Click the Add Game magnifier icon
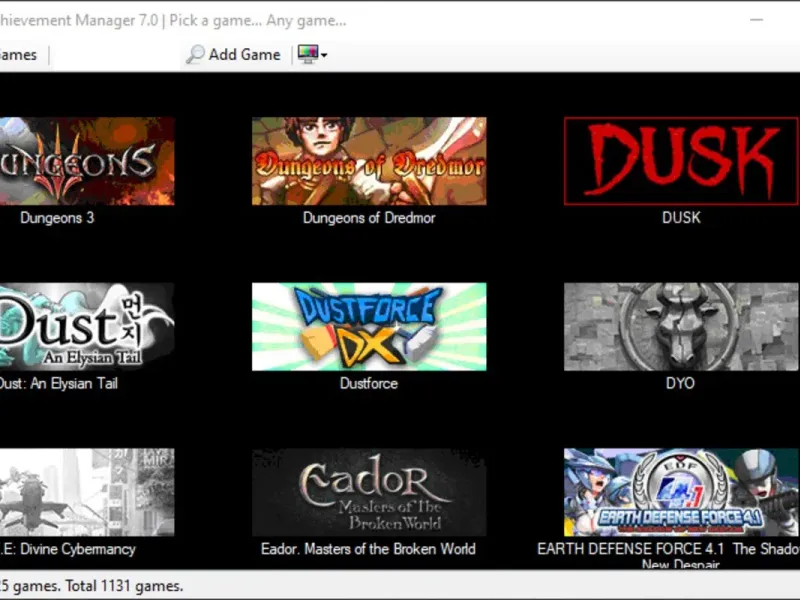 [x=195, y=54]
